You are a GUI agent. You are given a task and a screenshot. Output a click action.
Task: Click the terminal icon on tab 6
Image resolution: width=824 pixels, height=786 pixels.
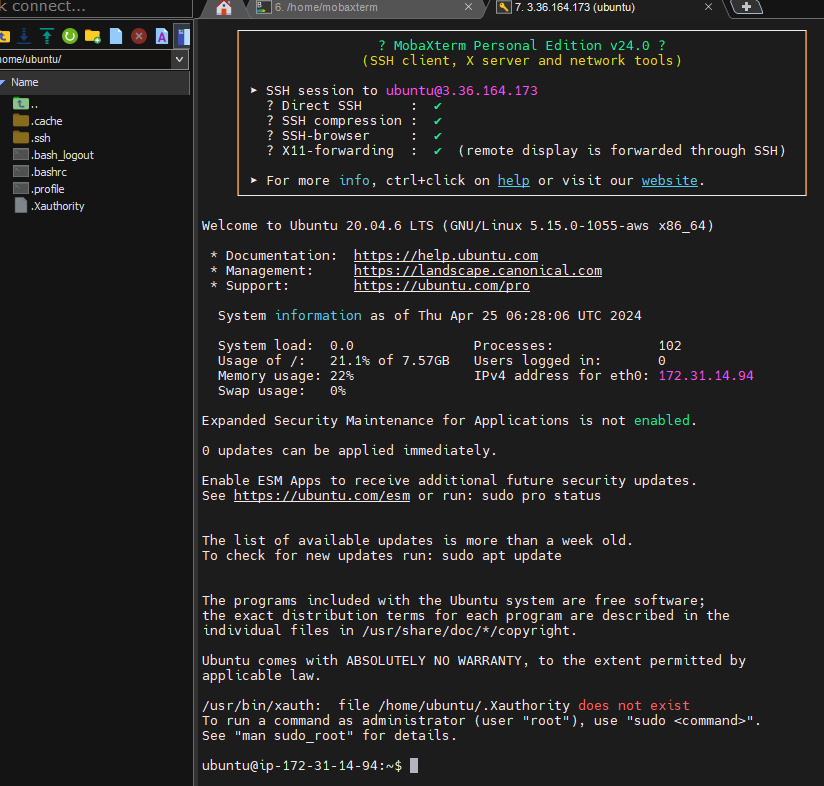point(263,7)
